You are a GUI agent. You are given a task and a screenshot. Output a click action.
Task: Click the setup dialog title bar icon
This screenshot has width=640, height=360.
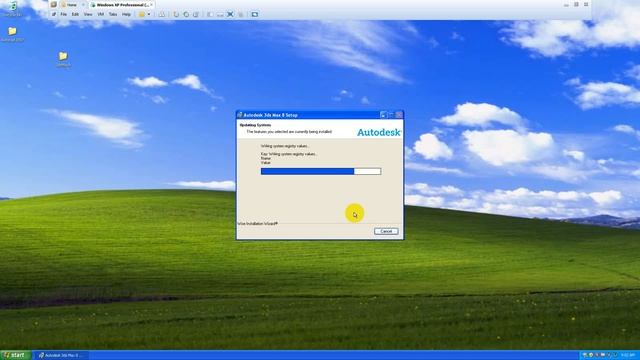click(x=240, y=115)
